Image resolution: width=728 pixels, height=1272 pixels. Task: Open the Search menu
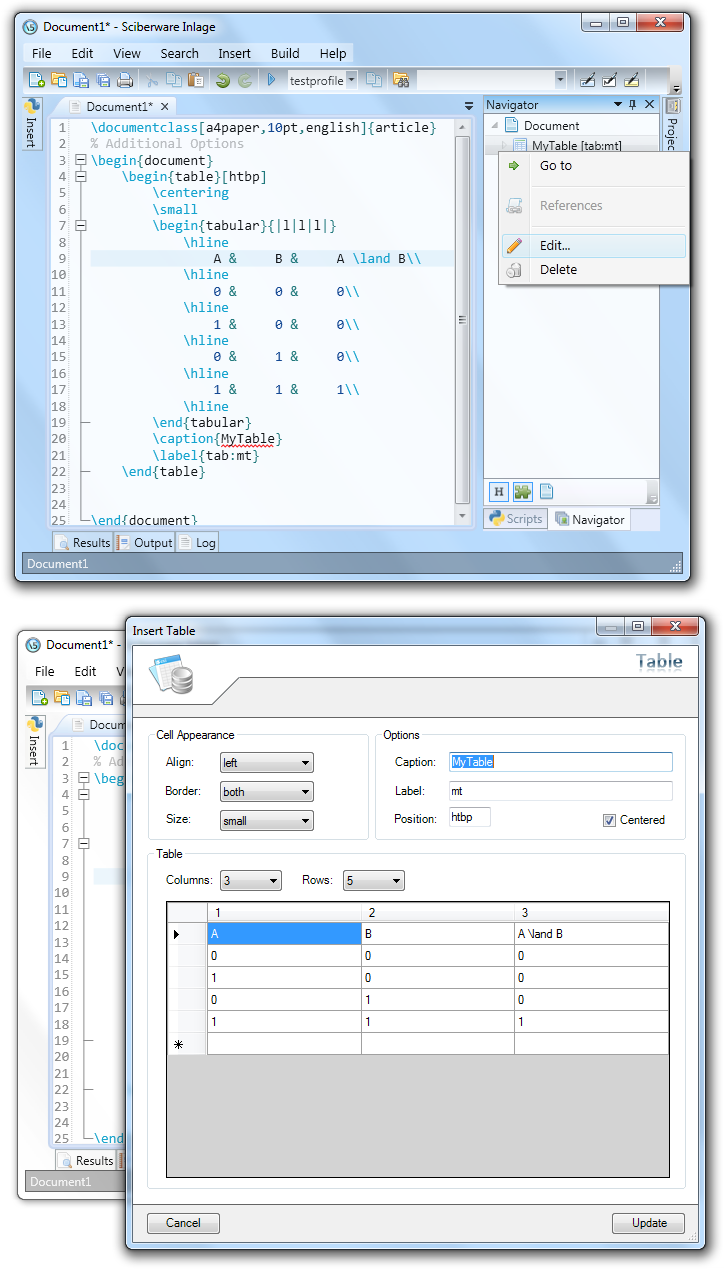click(179, 53)
